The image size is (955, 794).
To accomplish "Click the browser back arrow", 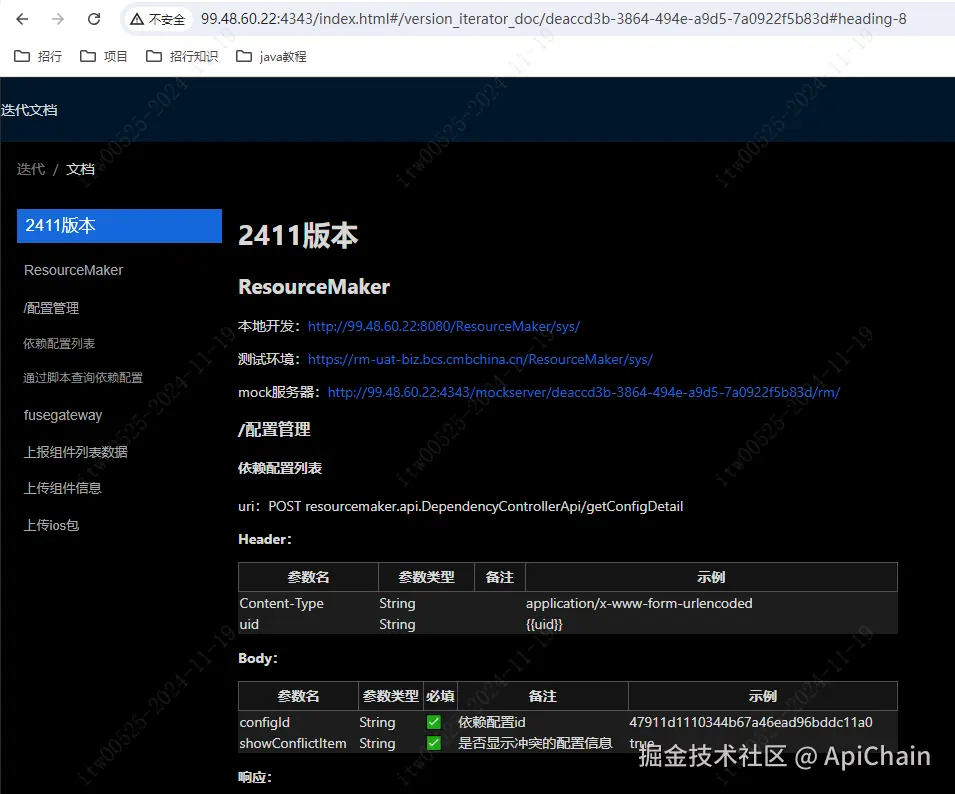I will click(x=23, y=19).
